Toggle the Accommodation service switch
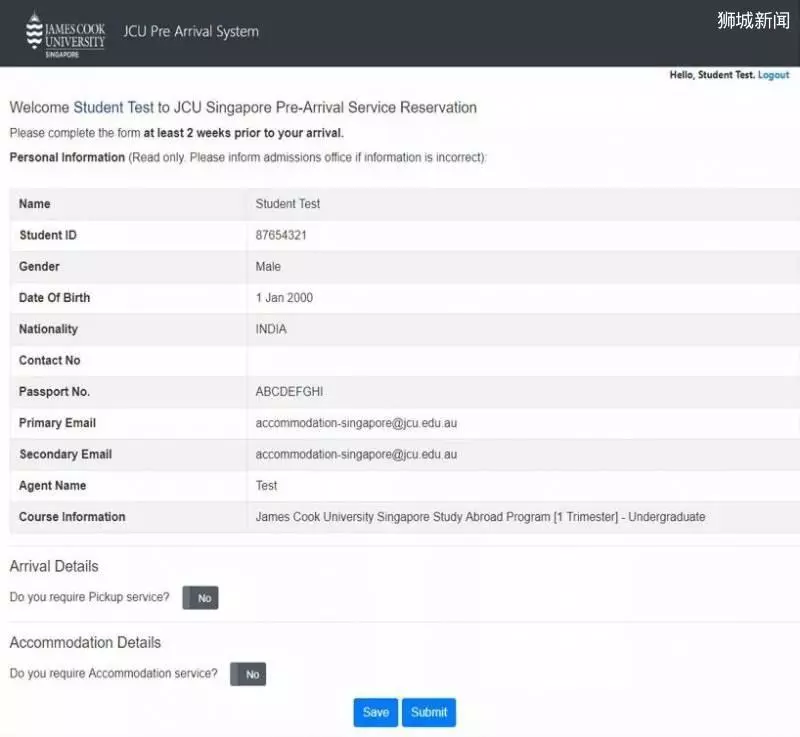Image resolution: width=800 pixels, height=737 pixels. pos(248,674)
